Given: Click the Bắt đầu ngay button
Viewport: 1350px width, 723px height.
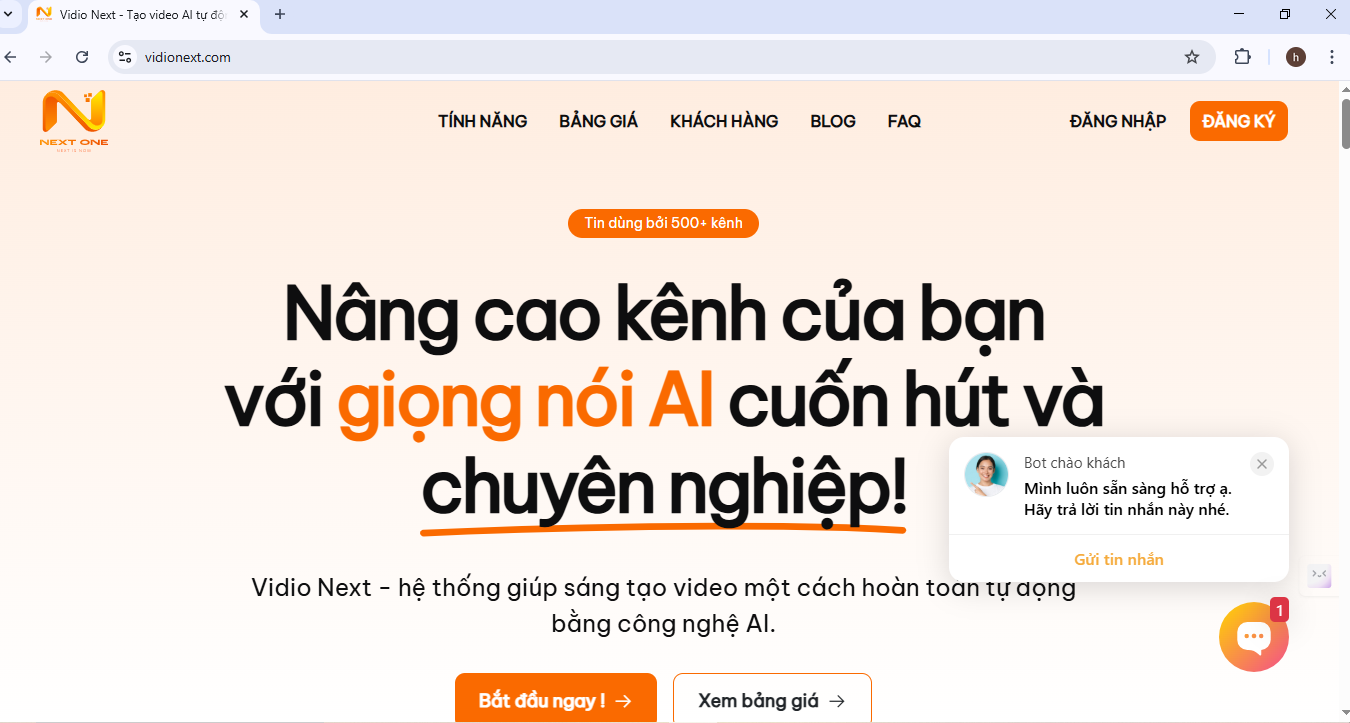Looking at the screenshot, I should pyautogui.click(x=556, y=699).
